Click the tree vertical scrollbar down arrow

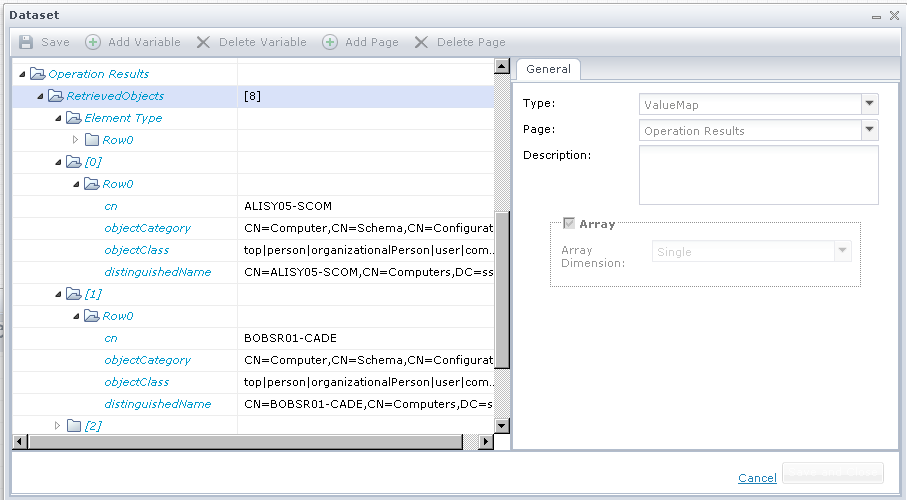(x=502, y=426)
